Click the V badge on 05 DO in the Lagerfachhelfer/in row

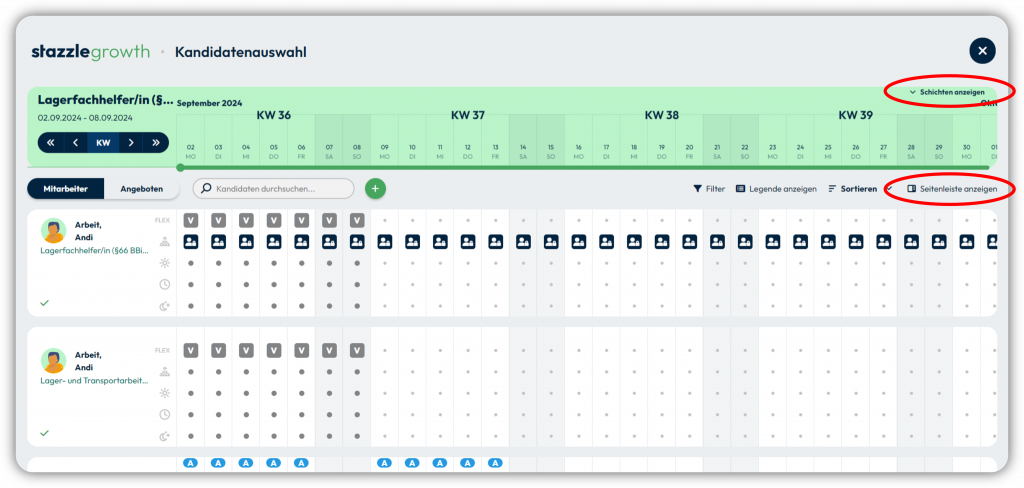point(273,221)
